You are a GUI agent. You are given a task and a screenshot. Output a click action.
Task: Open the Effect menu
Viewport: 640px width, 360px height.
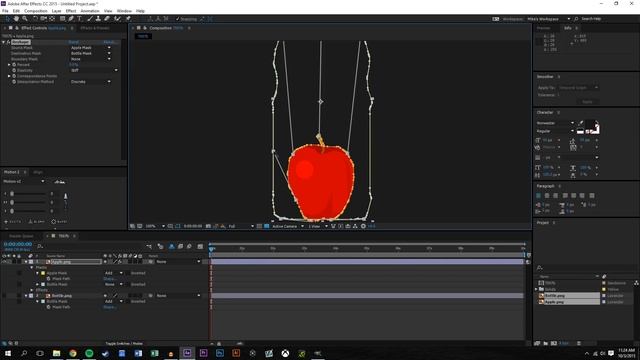coord(71,11)
